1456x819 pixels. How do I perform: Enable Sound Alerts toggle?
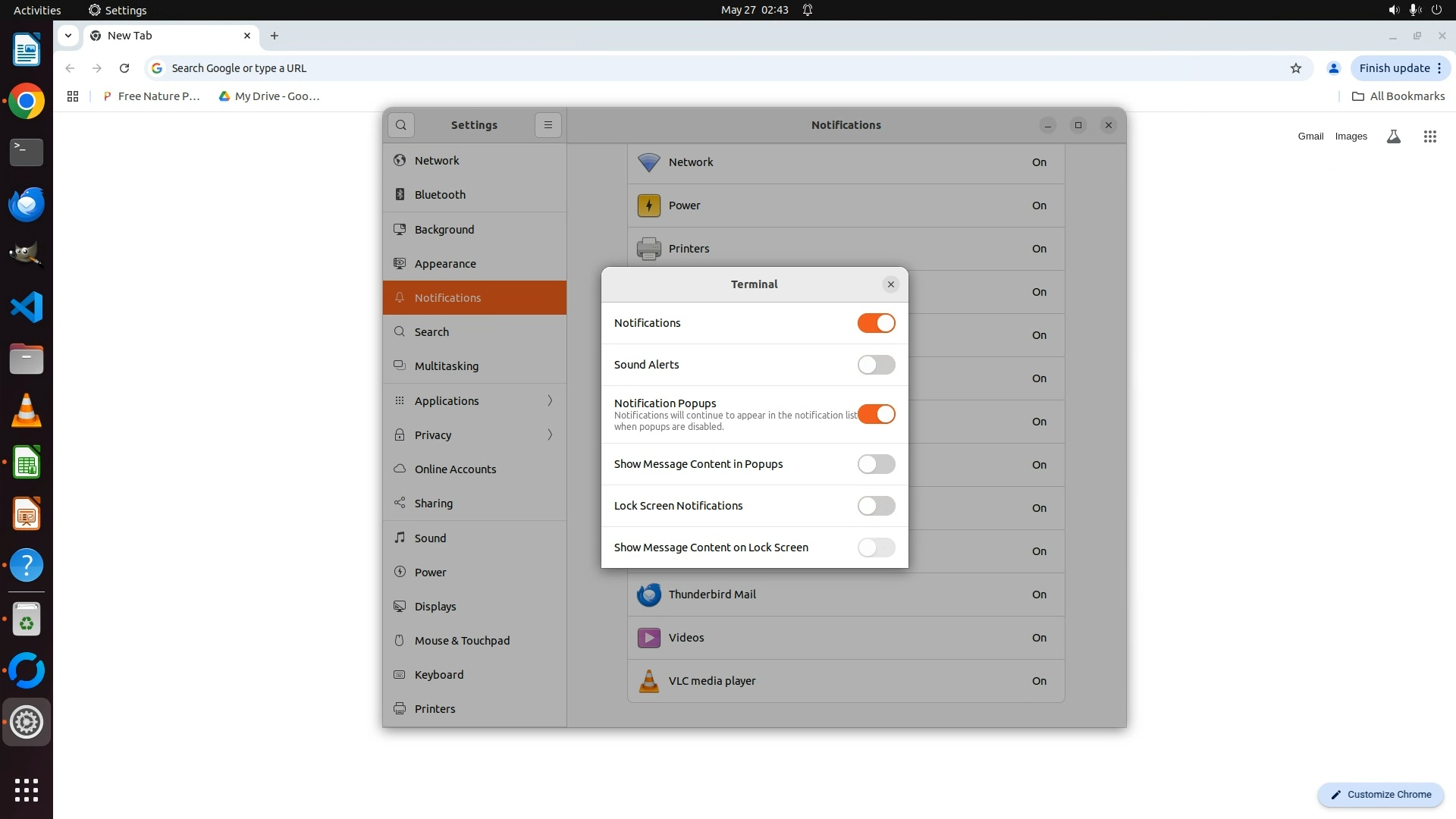(876, 365)
